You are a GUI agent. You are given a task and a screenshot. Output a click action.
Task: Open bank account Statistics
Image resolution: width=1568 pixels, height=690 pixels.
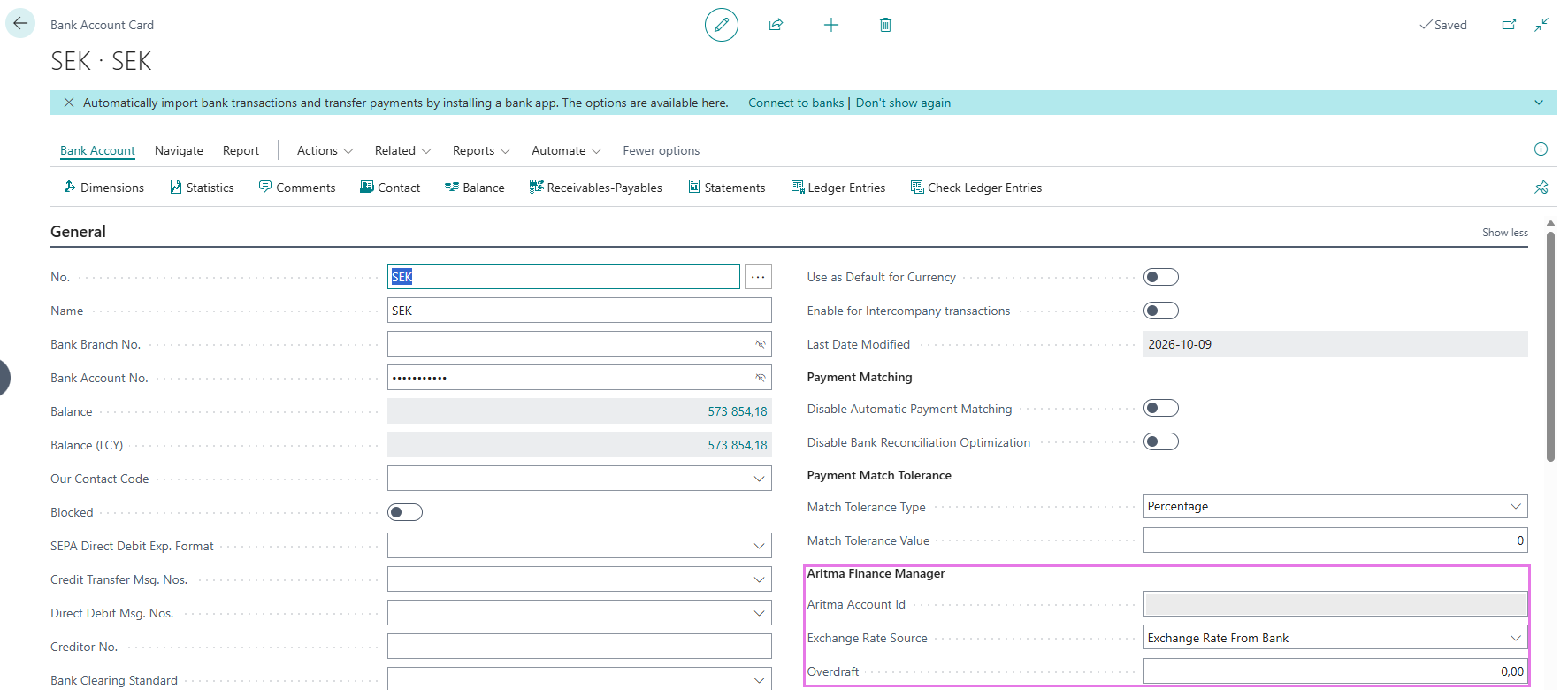click(202, 188)
